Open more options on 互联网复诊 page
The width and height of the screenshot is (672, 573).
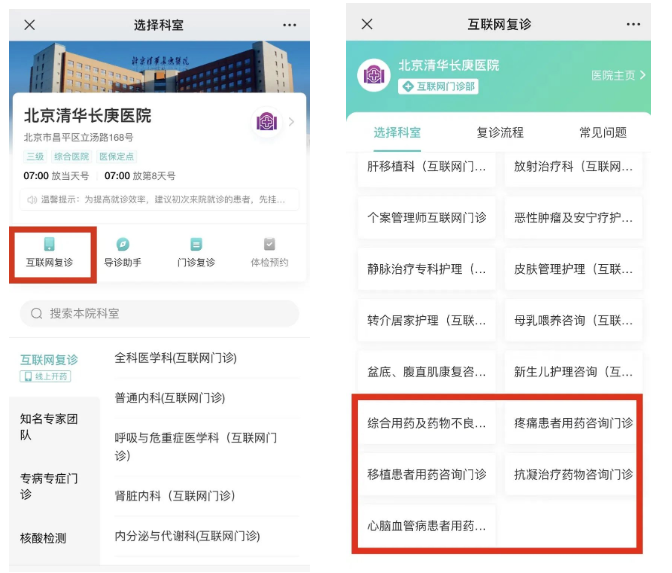(633, 24)
